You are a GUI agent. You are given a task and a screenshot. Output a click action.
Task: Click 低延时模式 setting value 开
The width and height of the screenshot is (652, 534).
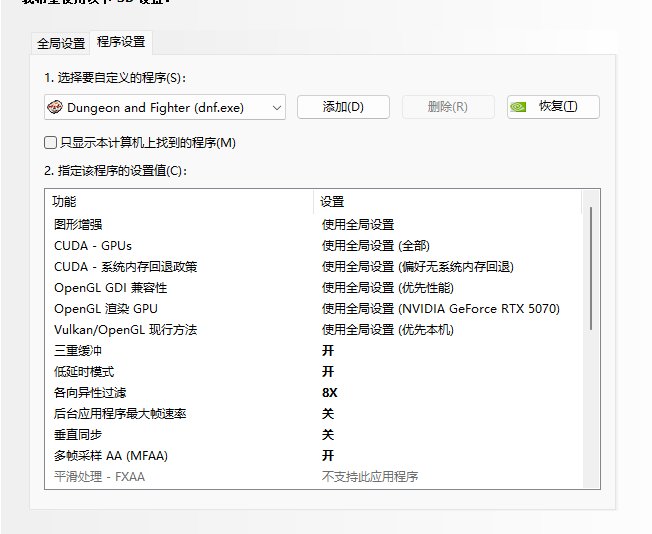pyautogui.click(x=328, y=371)
